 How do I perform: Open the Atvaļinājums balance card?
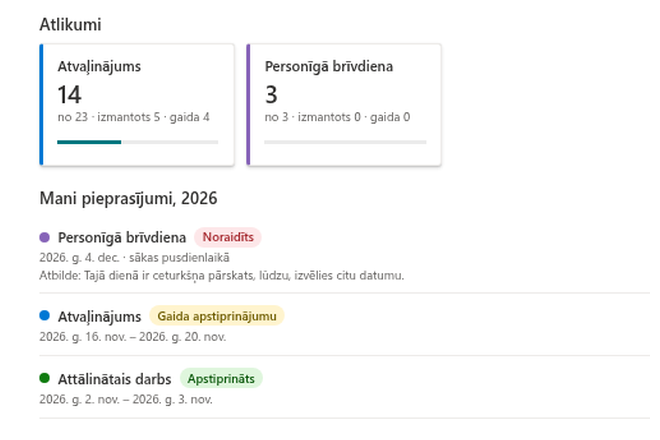pyautogui.click(x=137, y=104)
